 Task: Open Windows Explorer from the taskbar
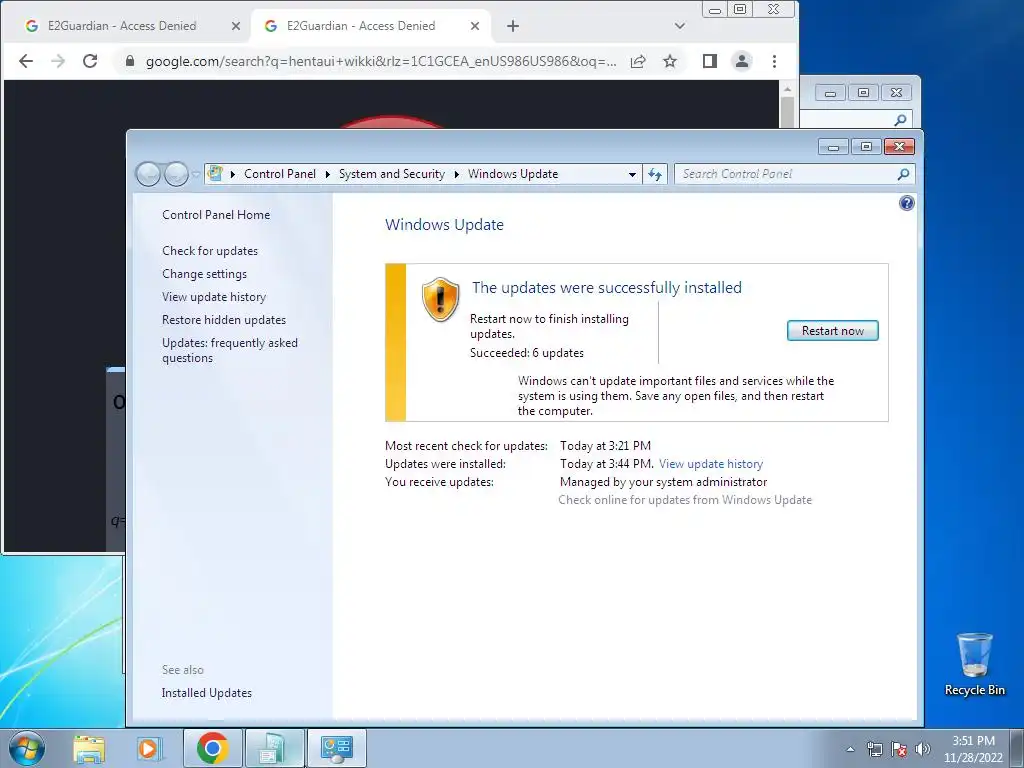89,748
